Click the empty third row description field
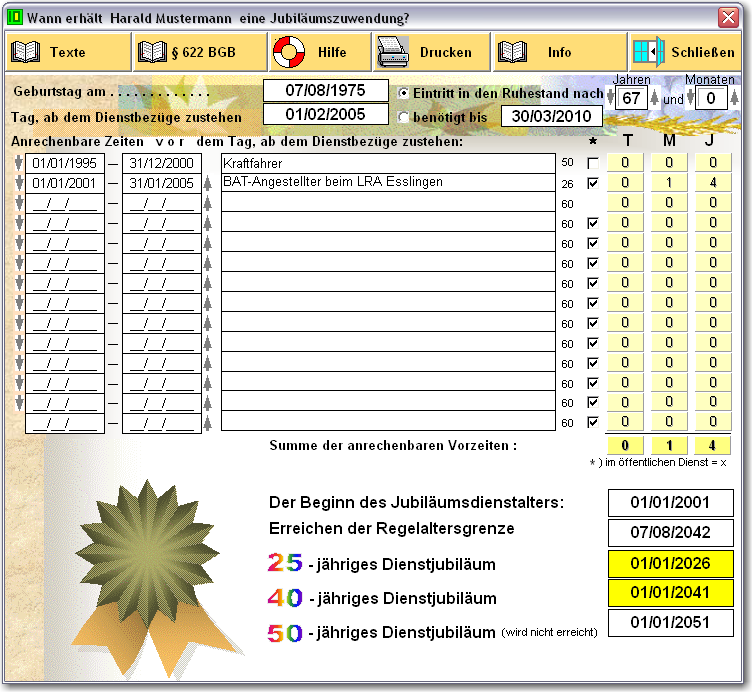752x692 pixels. click(x=388, y=202)
